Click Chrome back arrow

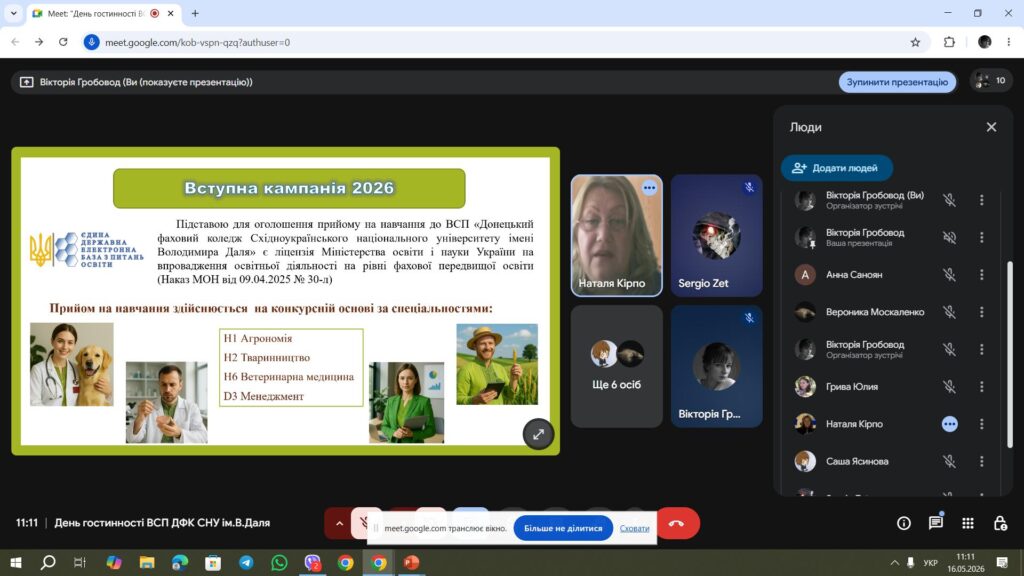(16, 42)
